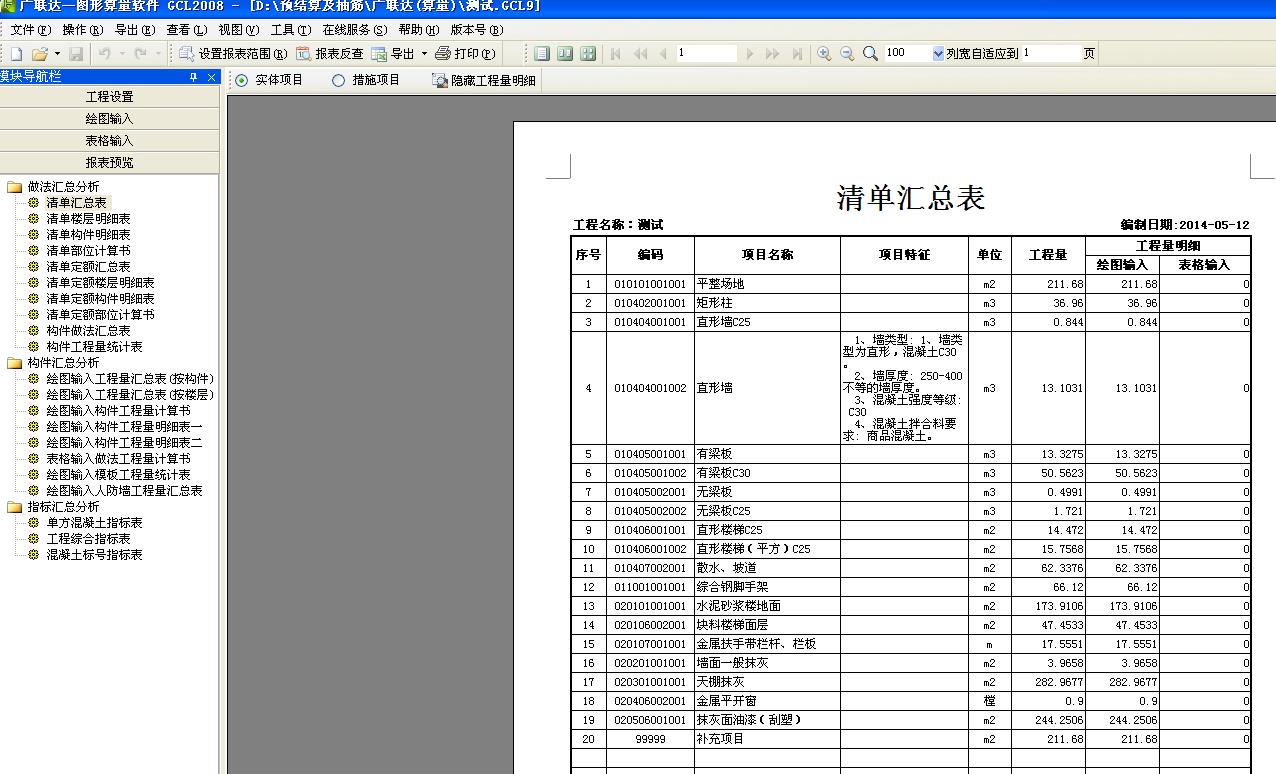Click the page number input field

pyautogui.click(x=706, y=53)
